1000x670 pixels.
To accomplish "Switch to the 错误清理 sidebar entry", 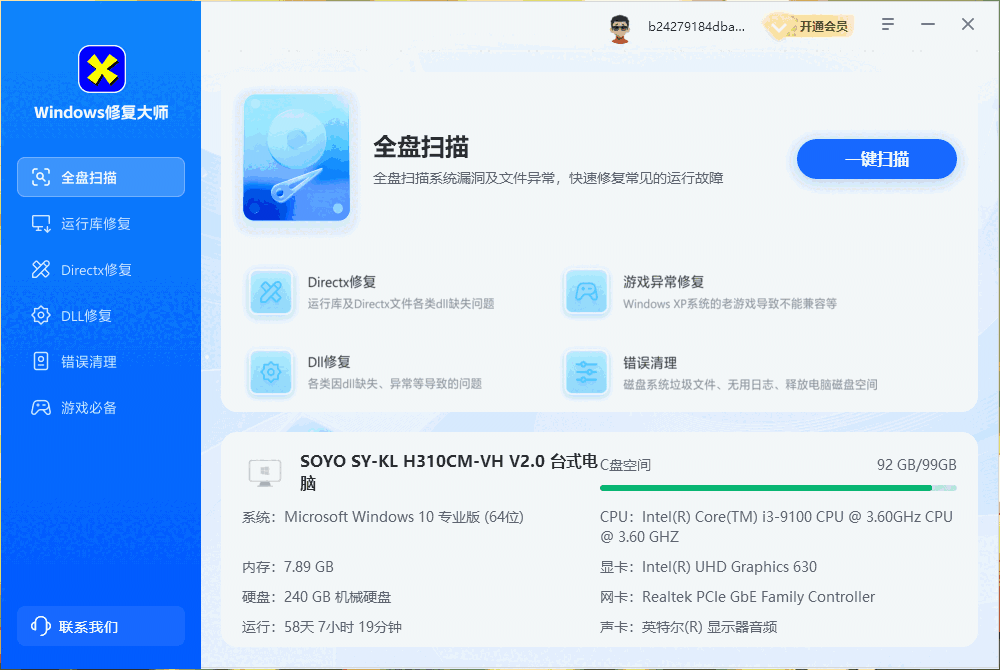I will 100,361.
